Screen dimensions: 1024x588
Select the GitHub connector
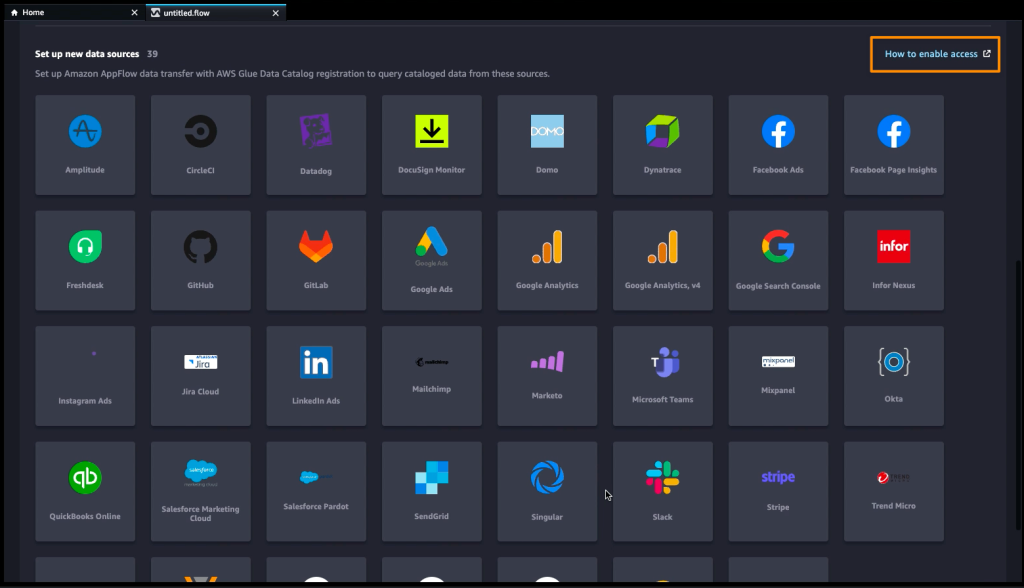point(200,261)
